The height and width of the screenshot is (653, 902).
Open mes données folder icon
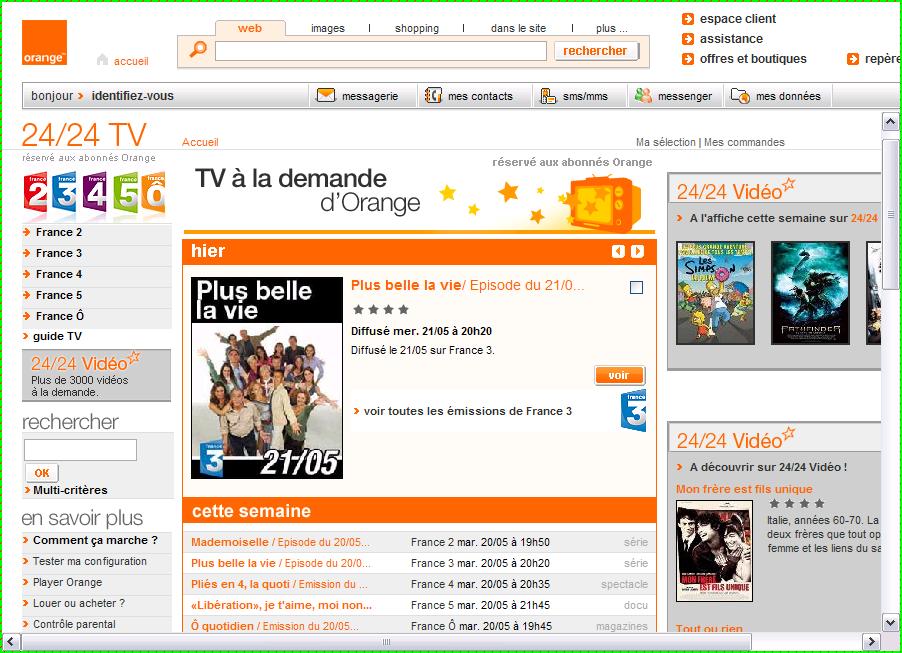point(740,96)
